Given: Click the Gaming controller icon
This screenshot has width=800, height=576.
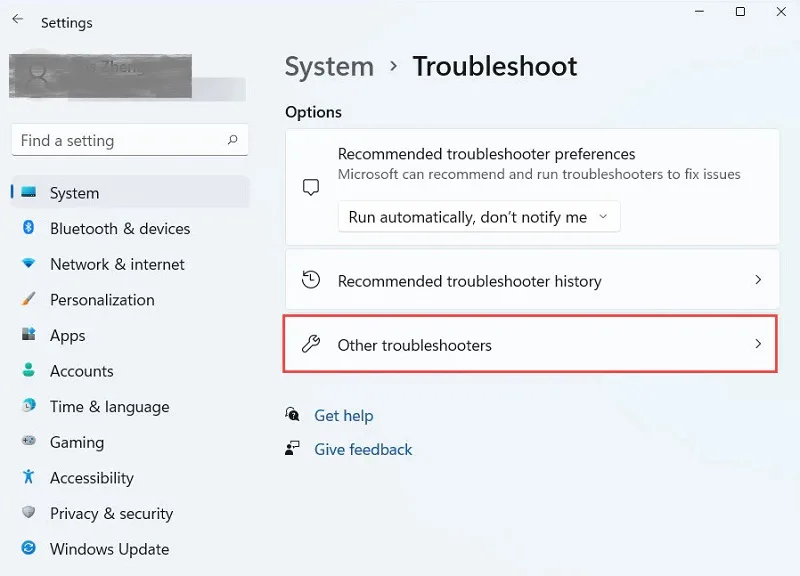Looking at the screenshot, I should coord(29,440).
